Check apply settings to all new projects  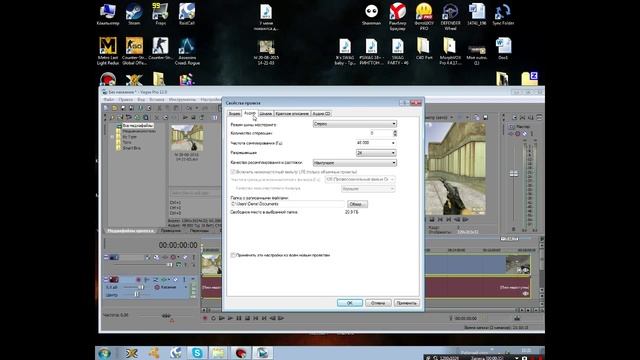coord(233,255)
